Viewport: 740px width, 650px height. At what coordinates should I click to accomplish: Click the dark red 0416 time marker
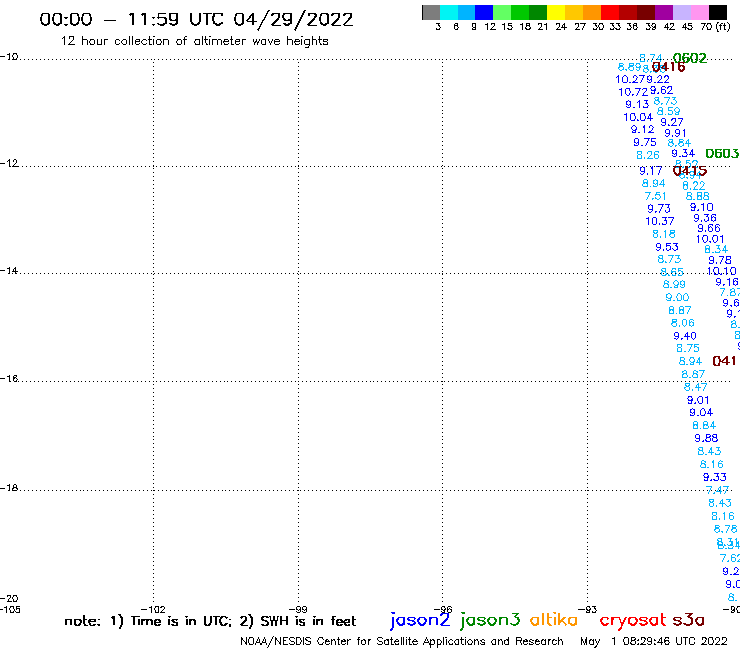(x=668, y=67)
